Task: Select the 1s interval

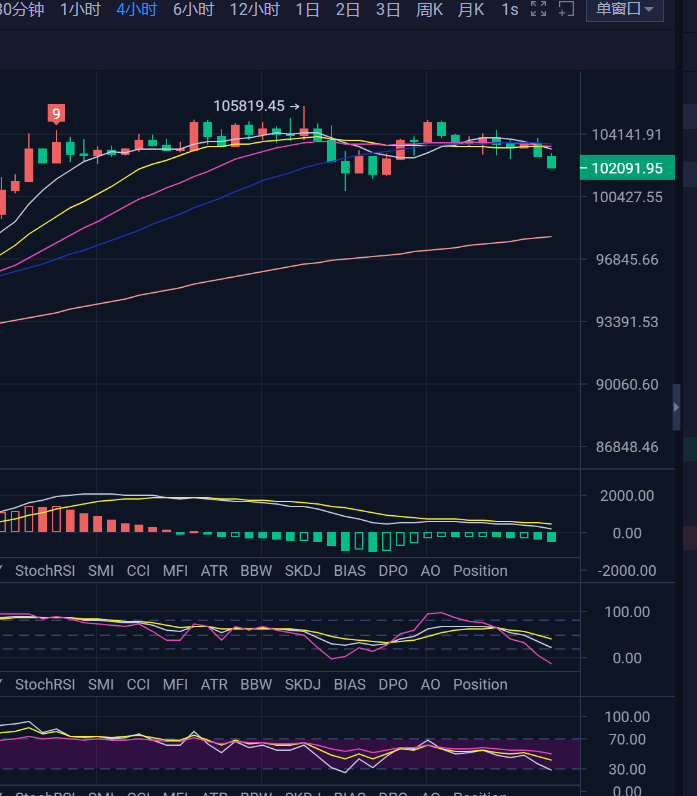Action: tap(510, 9)
